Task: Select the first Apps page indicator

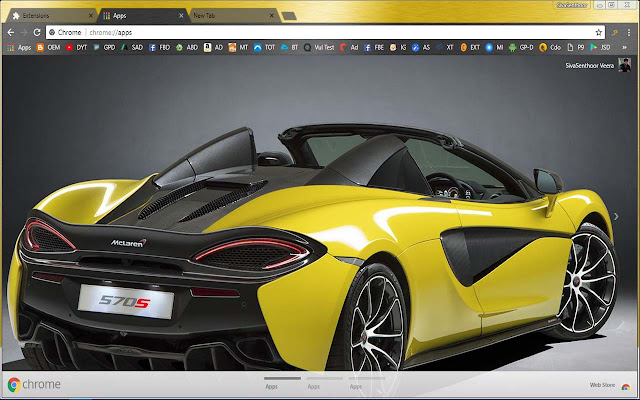Action: coord(282,384)
